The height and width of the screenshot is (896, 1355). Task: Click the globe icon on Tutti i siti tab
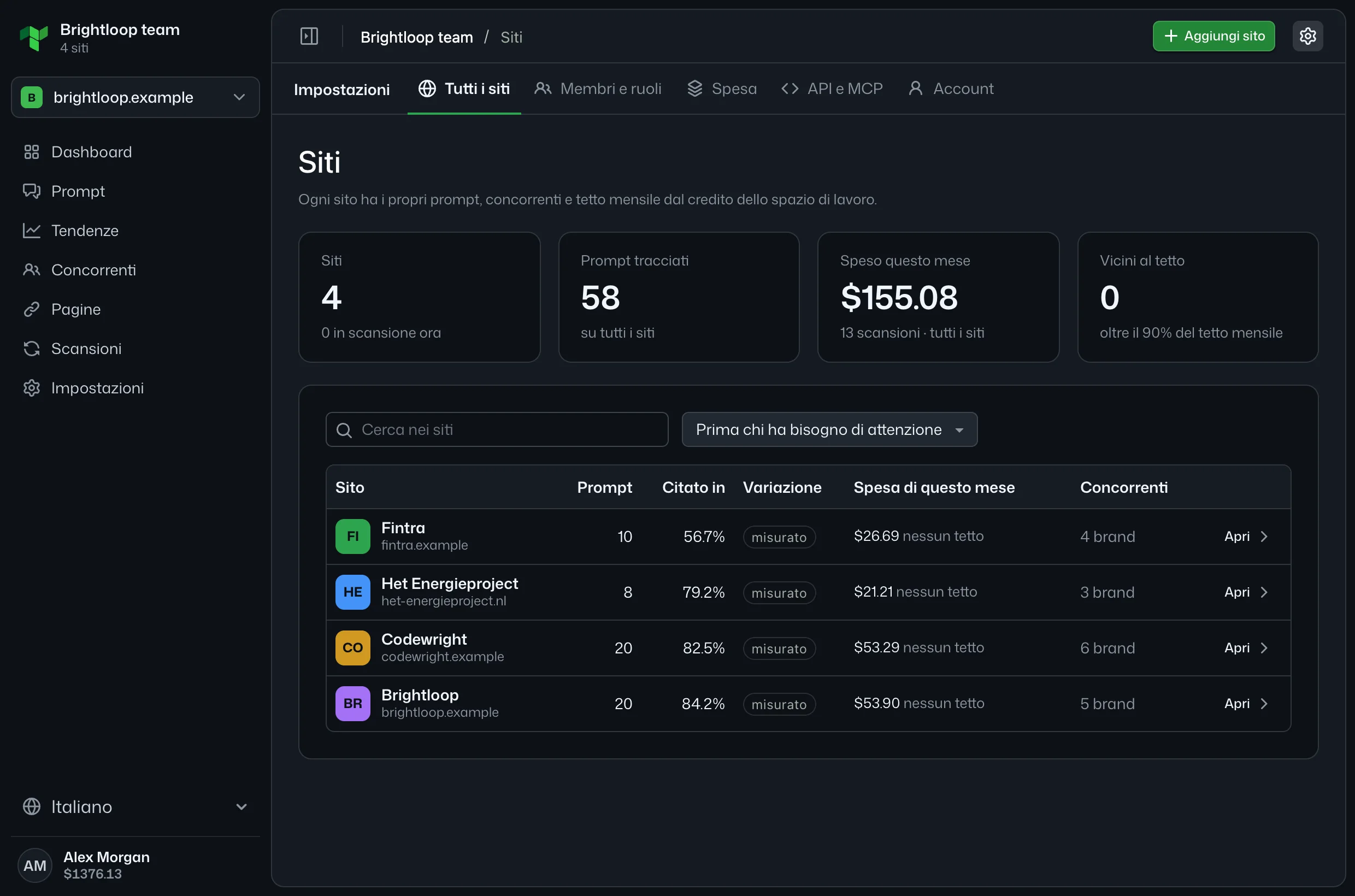(427, 89)
